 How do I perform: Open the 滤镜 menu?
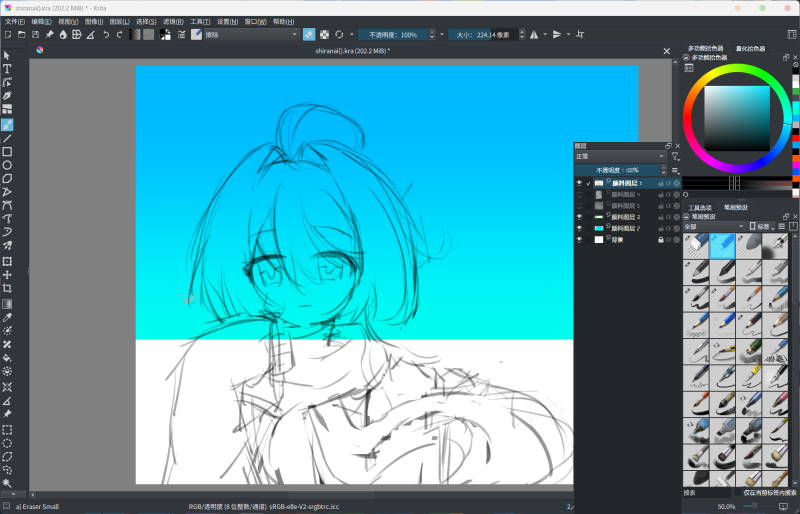[x=173, y=21]
